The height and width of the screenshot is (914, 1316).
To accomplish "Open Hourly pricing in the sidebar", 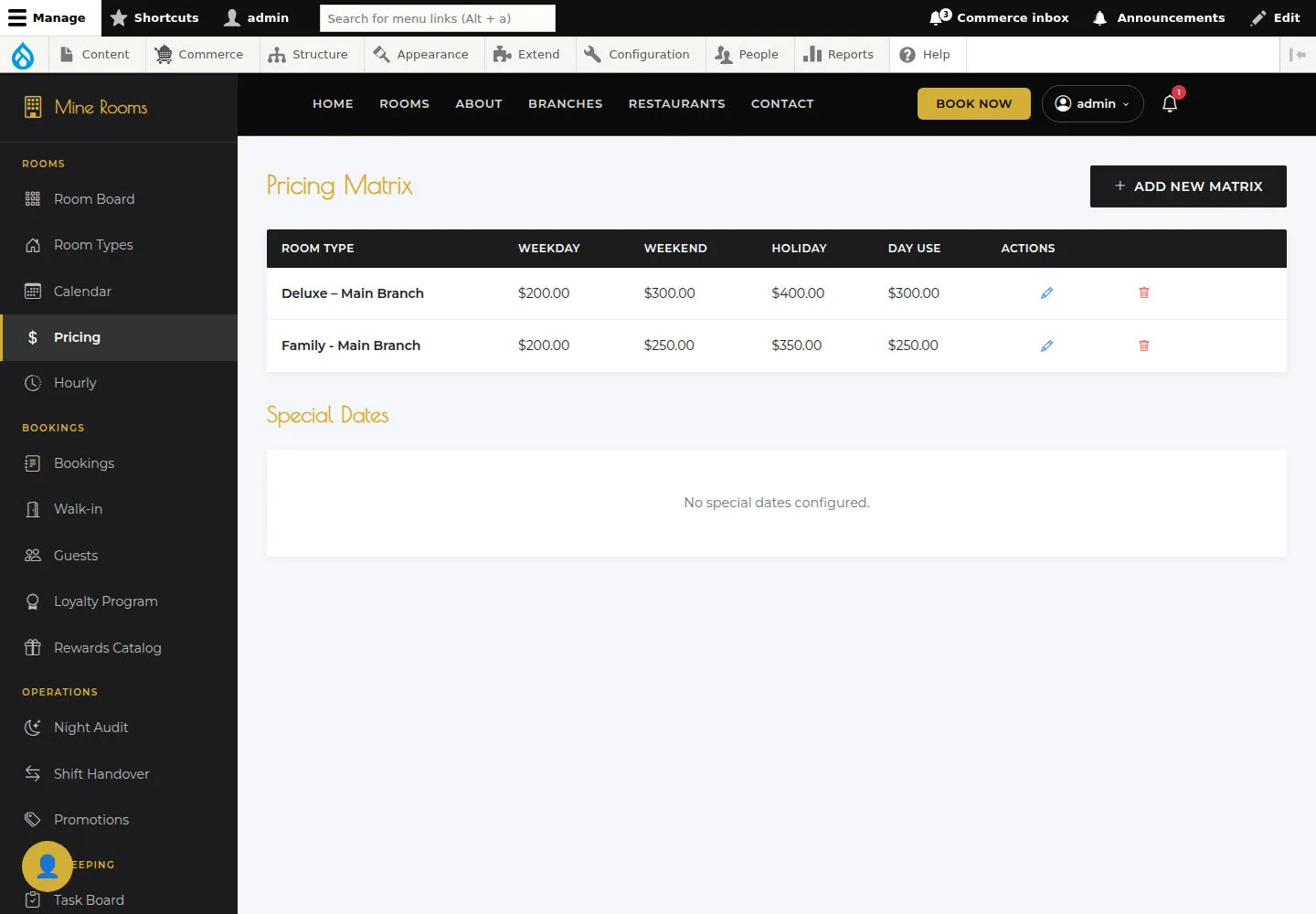I will coord(119,383).
